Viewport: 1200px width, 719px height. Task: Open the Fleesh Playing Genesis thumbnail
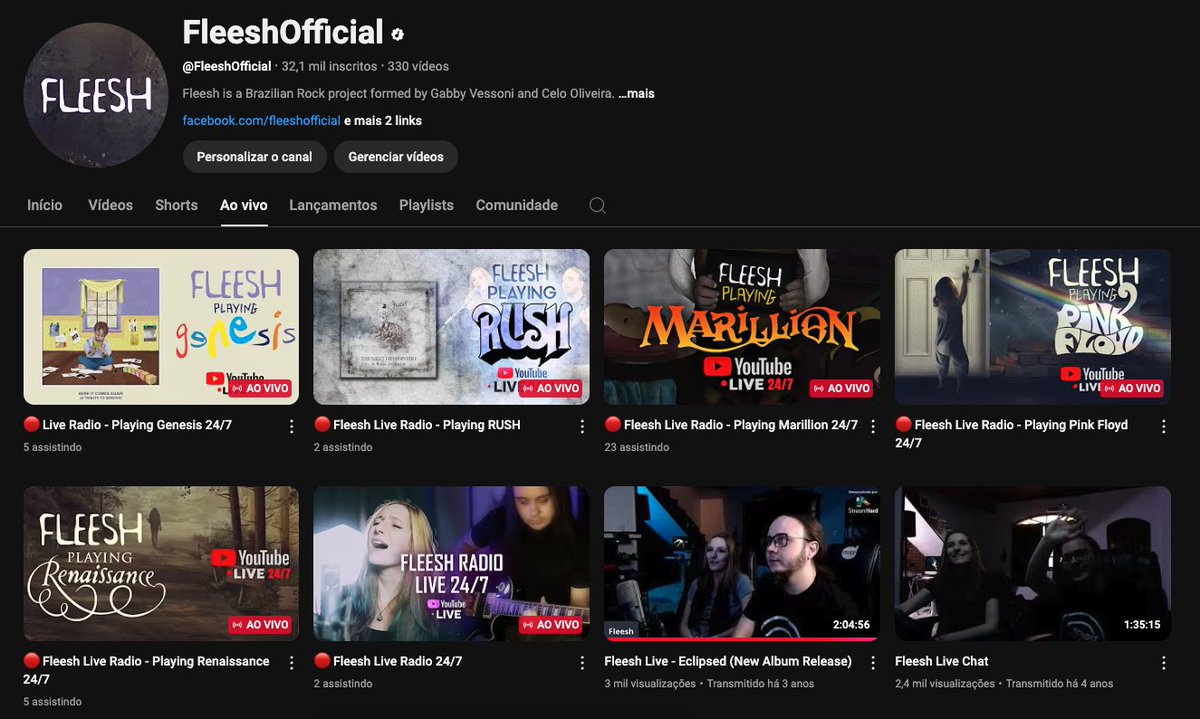[x=161, y=327]
